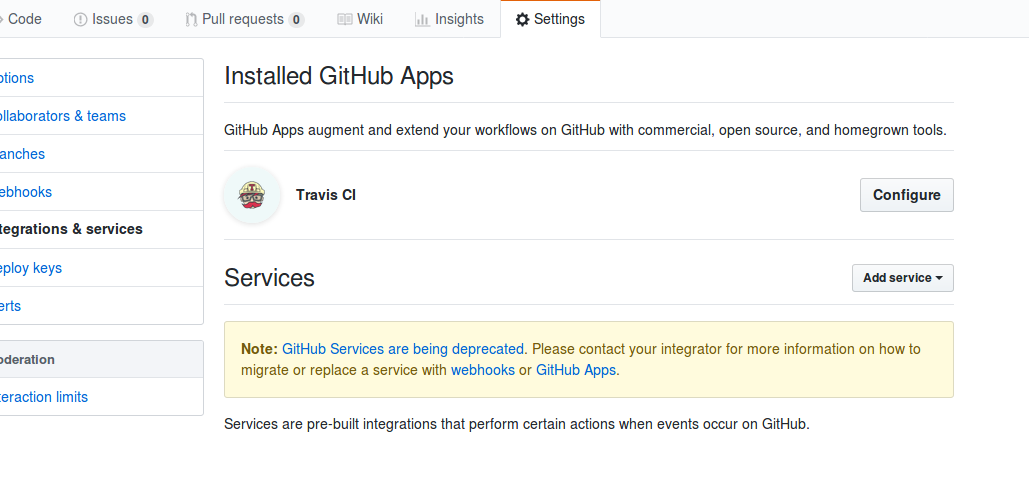Screen dimensions: 1029x482
Task: Click the Services section heading
Action: [269, 278]
